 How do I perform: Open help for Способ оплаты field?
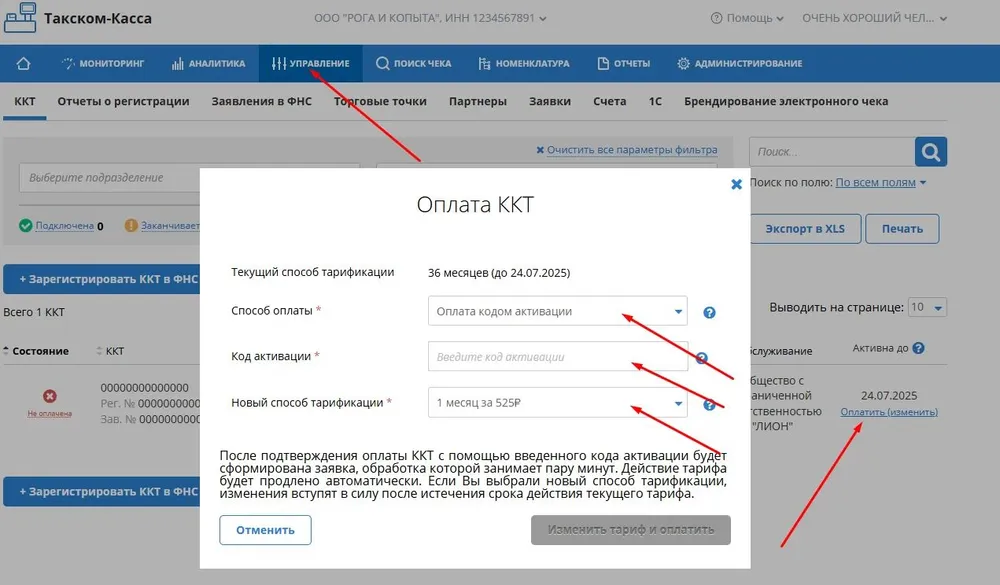709,313
